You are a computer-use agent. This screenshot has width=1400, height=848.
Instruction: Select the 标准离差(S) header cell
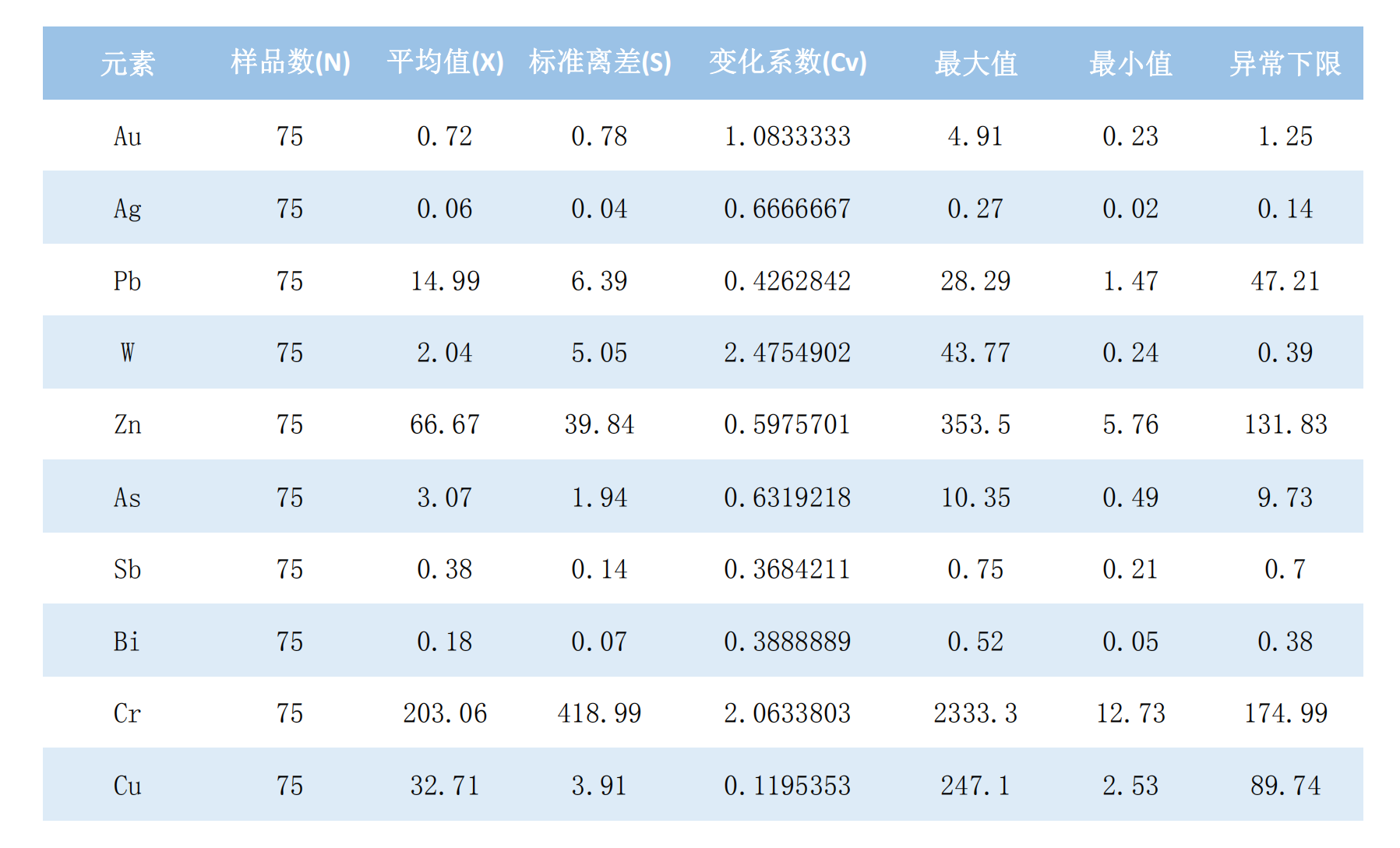(599, 62)
